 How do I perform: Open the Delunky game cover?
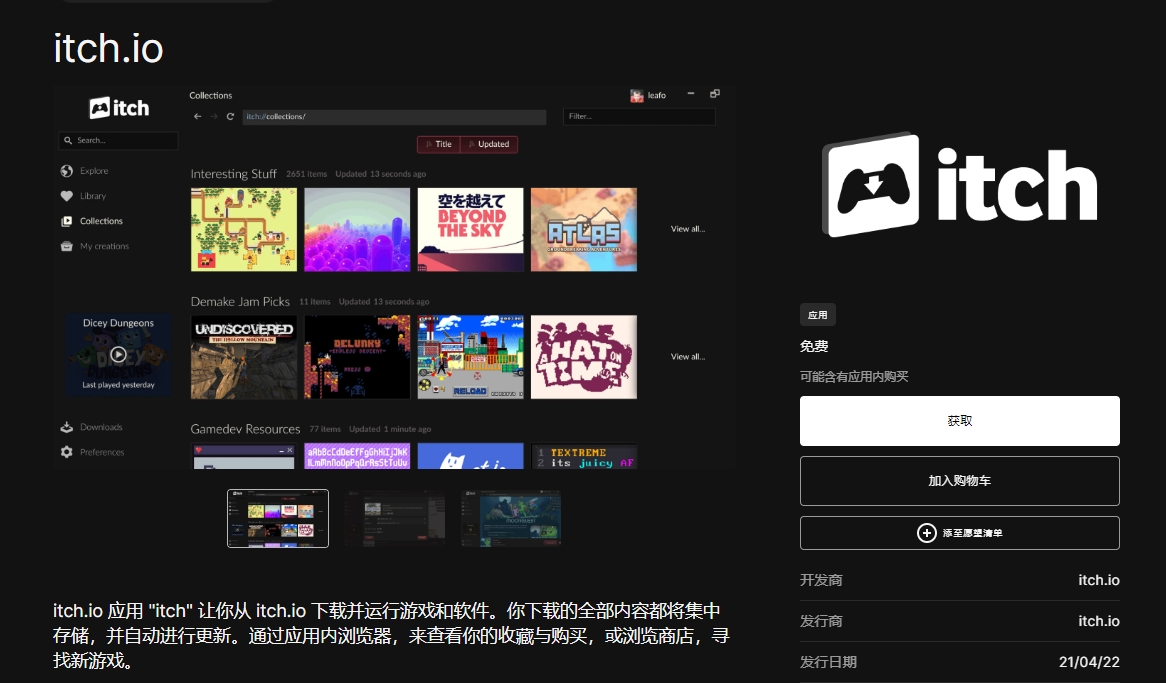click(x=357, y=357)
